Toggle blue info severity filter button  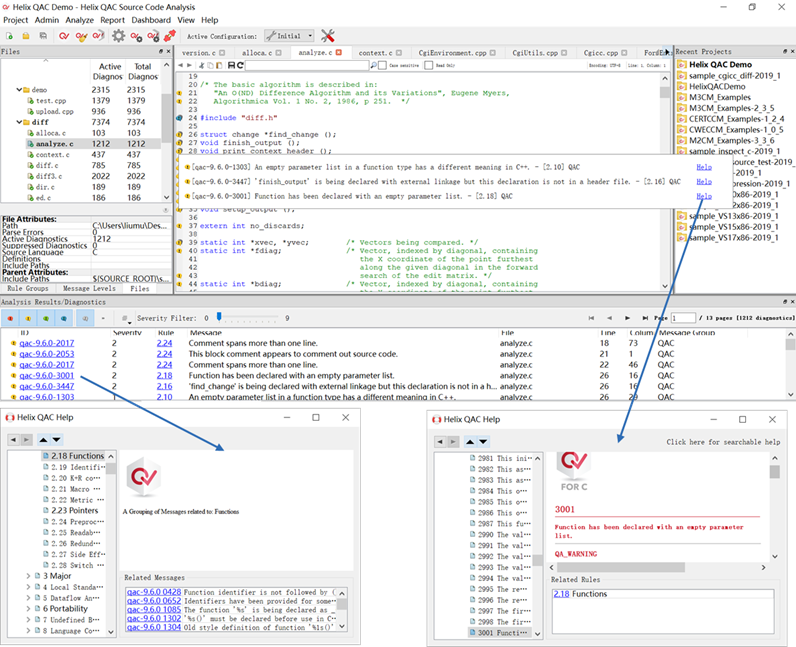(x=64, y=318)
